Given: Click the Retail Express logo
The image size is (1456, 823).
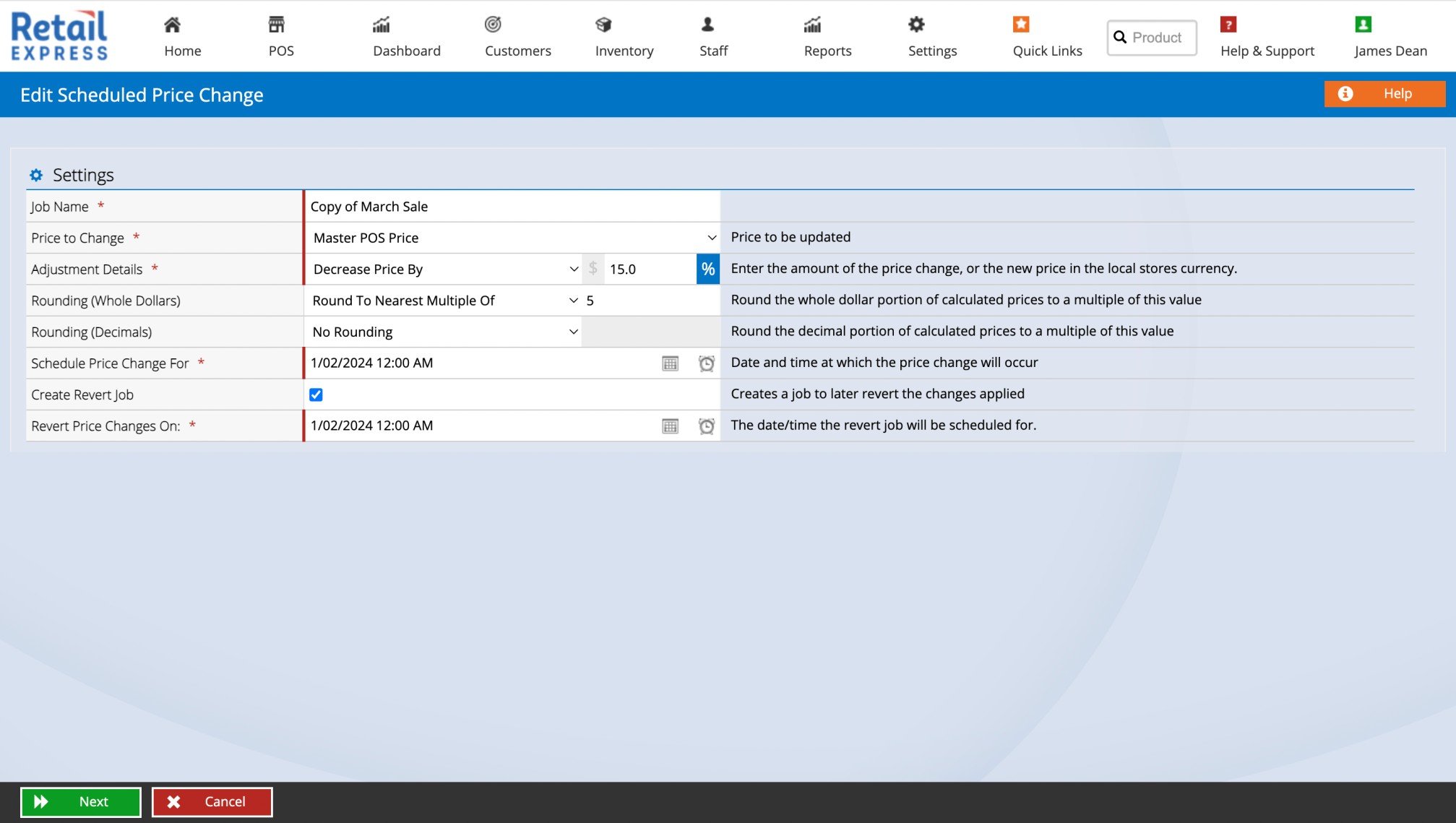Looking at the screenshot, I should (59, 35).
